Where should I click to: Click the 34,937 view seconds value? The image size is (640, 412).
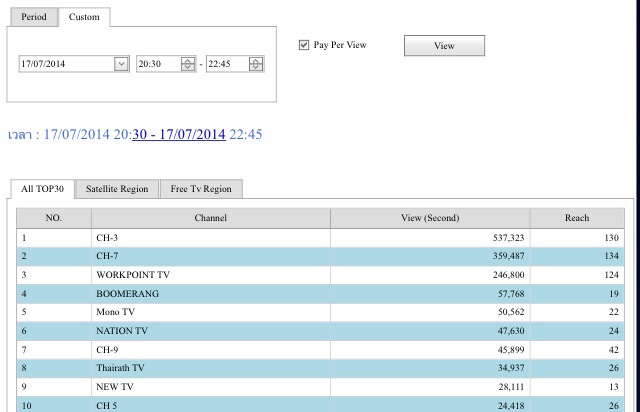[x=511, y=368]
